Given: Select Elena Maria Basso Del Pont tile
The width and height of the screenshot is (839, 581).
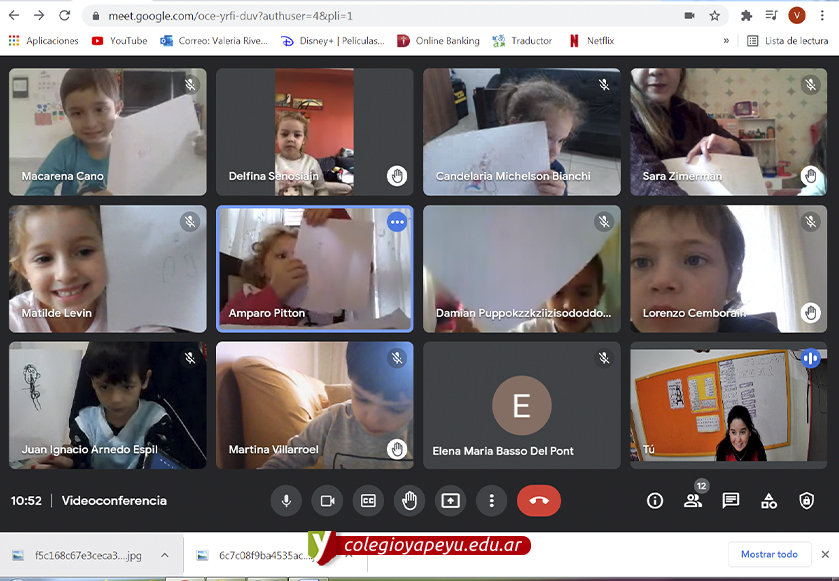Looking at the screenshot, I should pos(521,405).
